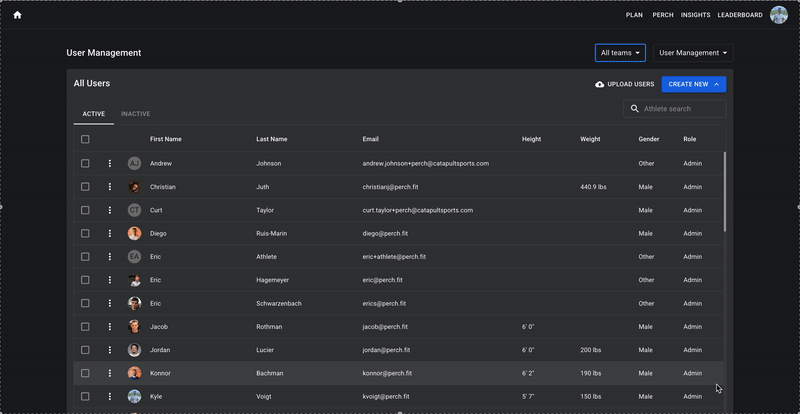Click Andrew Johnson's AJ avatar
Viewport: 800px width, 414px height.
click(x=134, y=163)
